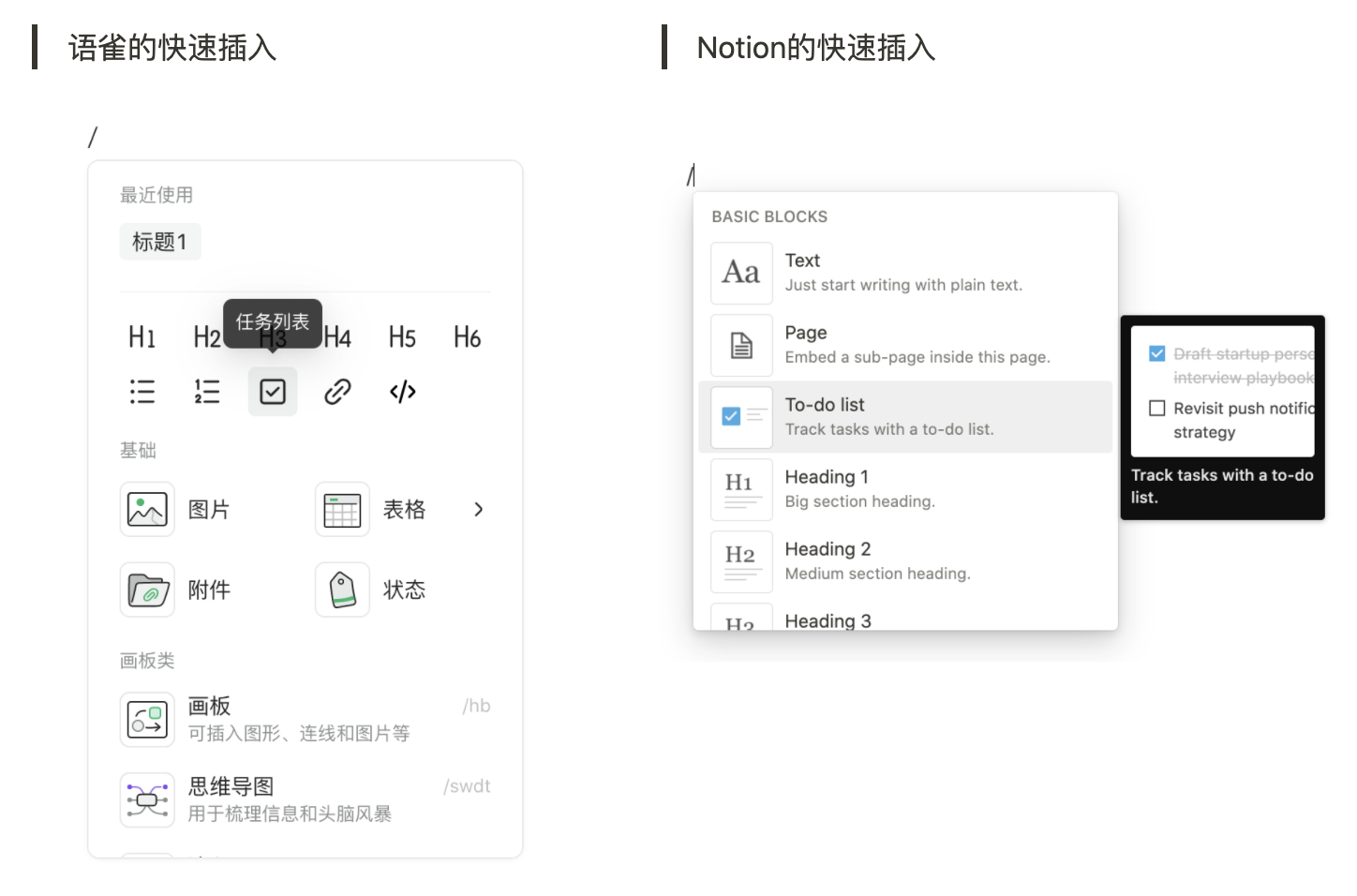The width and height of the screenshot is (1357, 896).
Task: Select the 表格 label in Yuque panel
Action: pyautogui.click(x=404, y=509)
